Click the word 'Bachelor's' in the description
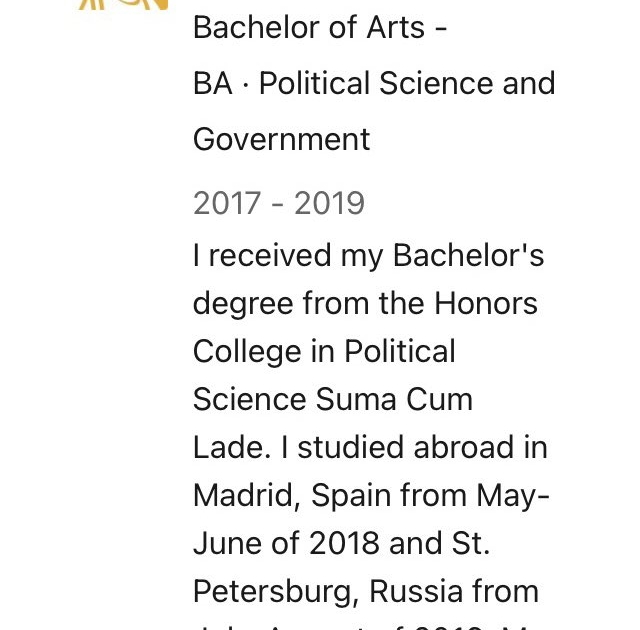This screenshot has width=640, height=630. [469, 255]
